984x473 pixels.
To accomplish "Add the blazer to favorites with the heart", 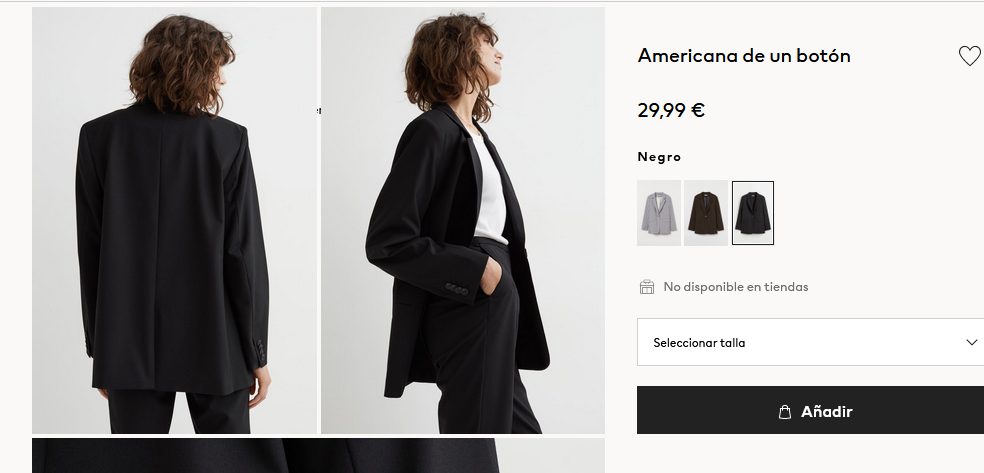I will 969,56.
